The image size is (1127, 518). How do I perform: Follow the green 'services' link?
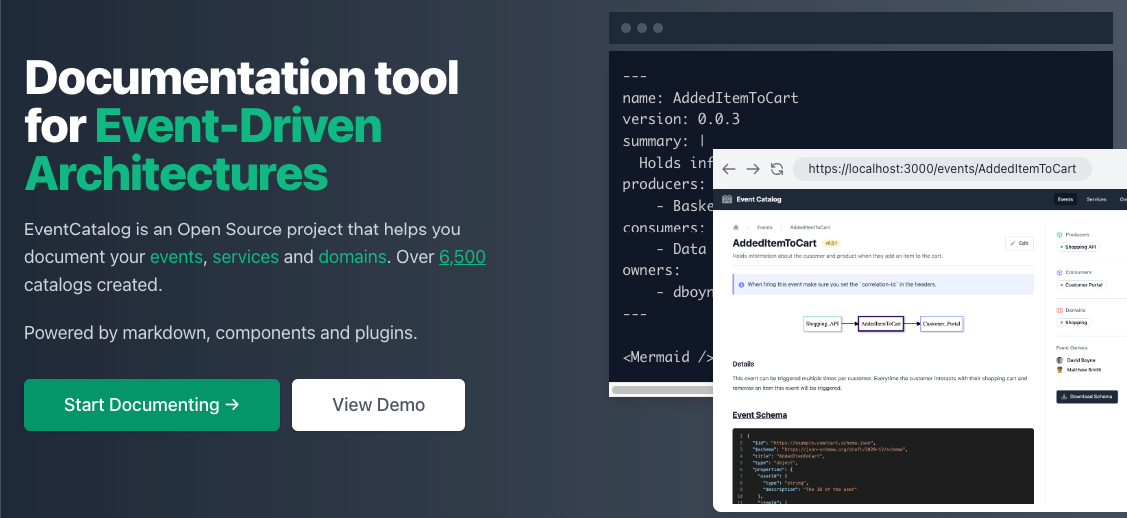pyautogui.click(x=245, y=256)
